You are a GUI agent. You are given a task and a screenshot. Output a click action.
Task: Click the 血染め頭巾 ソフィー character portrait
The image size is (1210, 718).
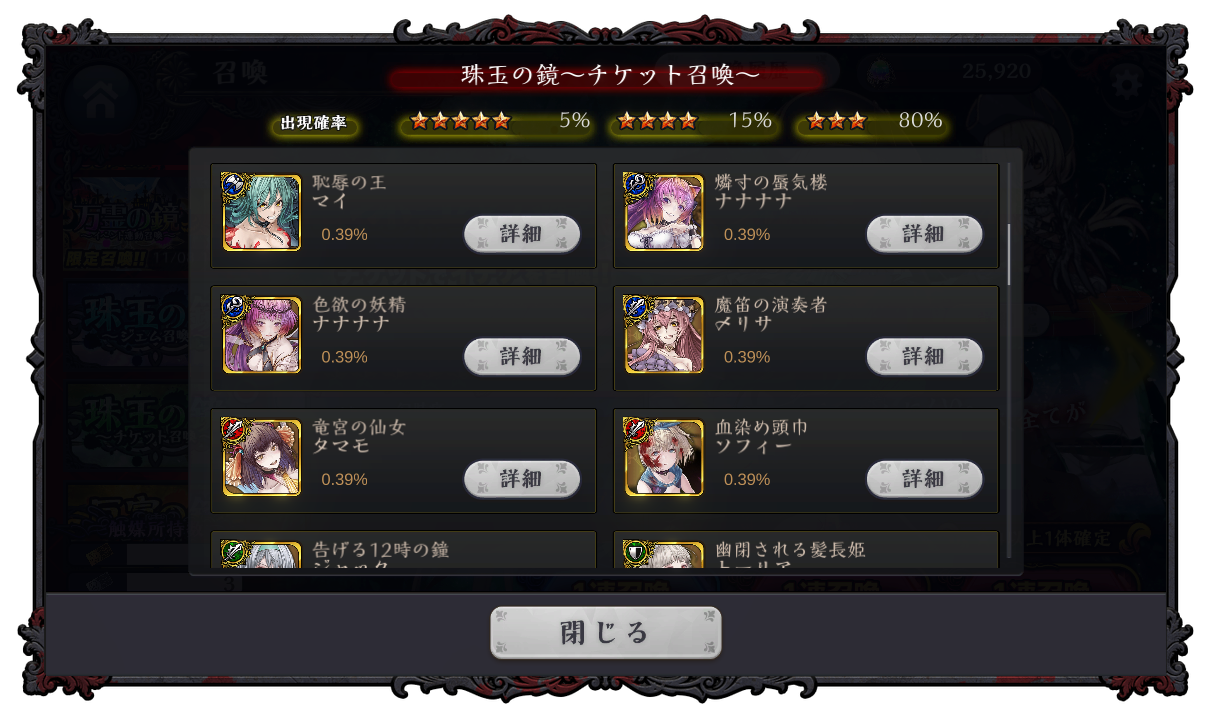(x=664, y=457)
